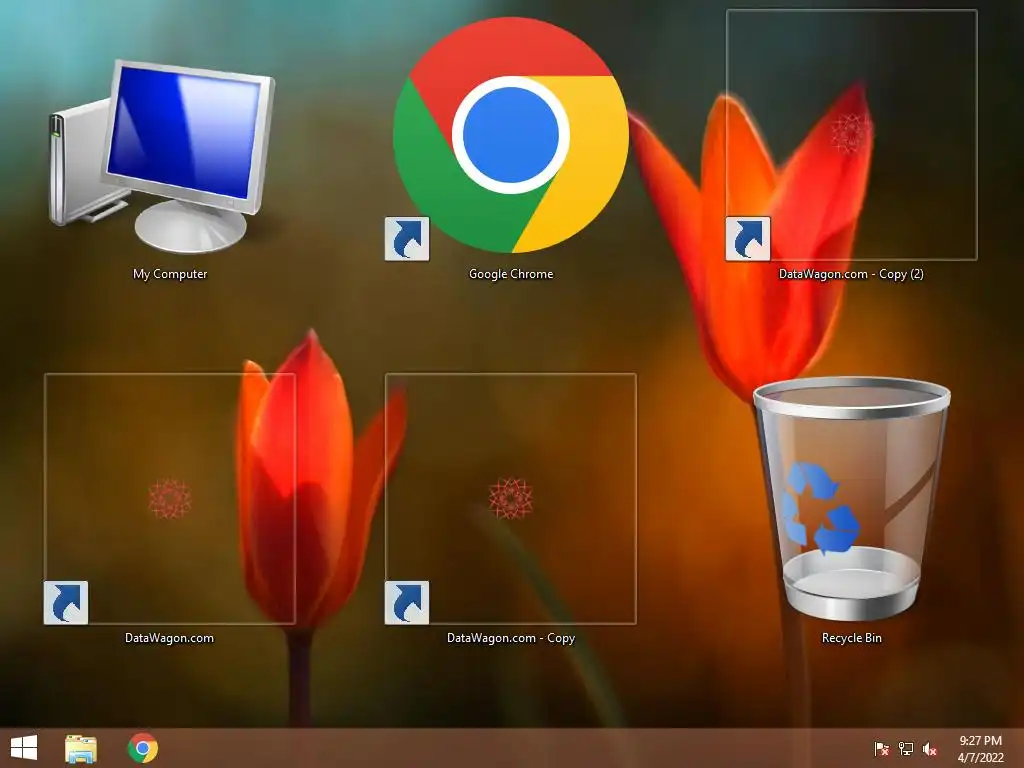Click the "4/7/2022" date in the taskbar

pos(980,758)
